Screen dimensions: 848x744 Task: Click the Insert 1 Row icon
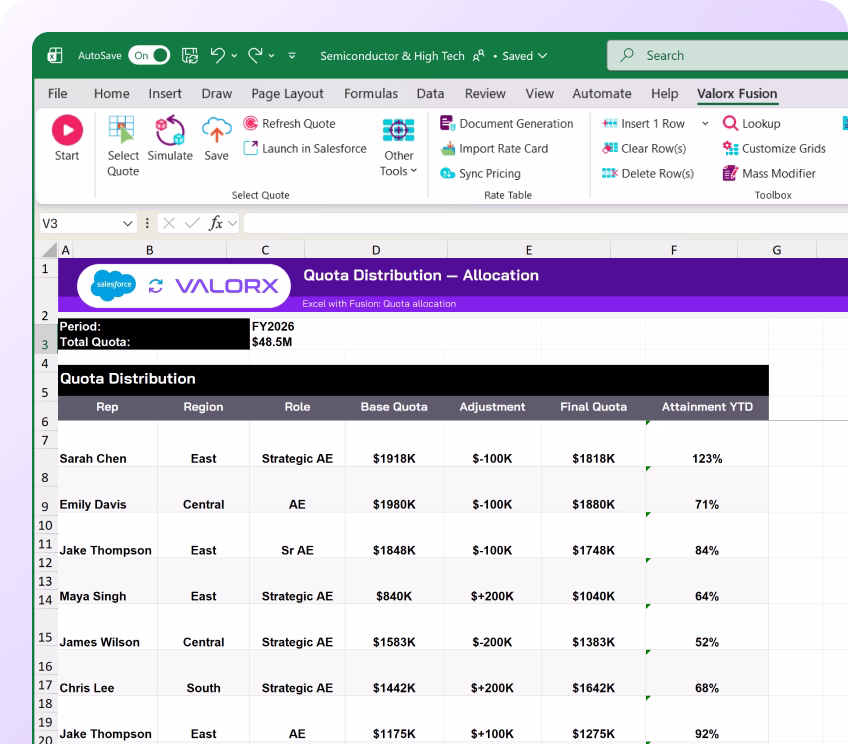610,123
